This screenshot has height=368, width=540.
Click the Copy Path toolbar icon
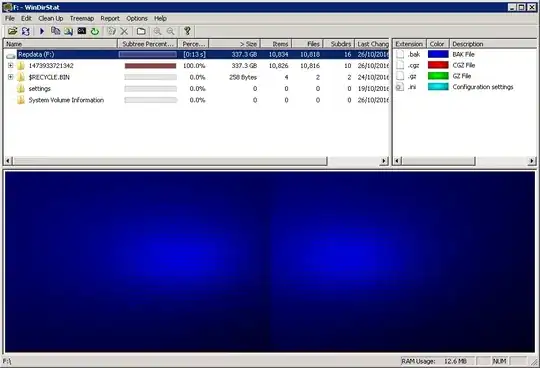(55, 31)
